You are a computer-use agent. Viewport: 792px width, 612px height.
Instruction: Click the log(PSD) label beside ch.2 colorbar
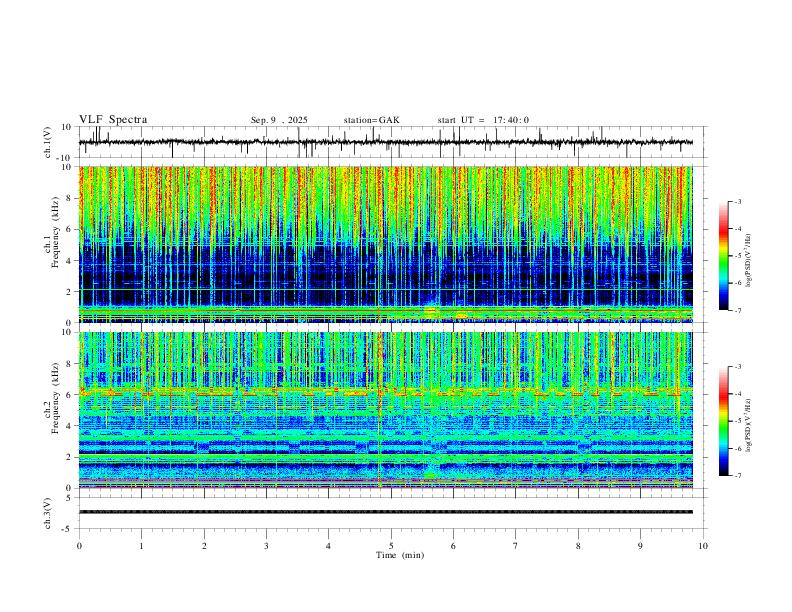[748, 425]
